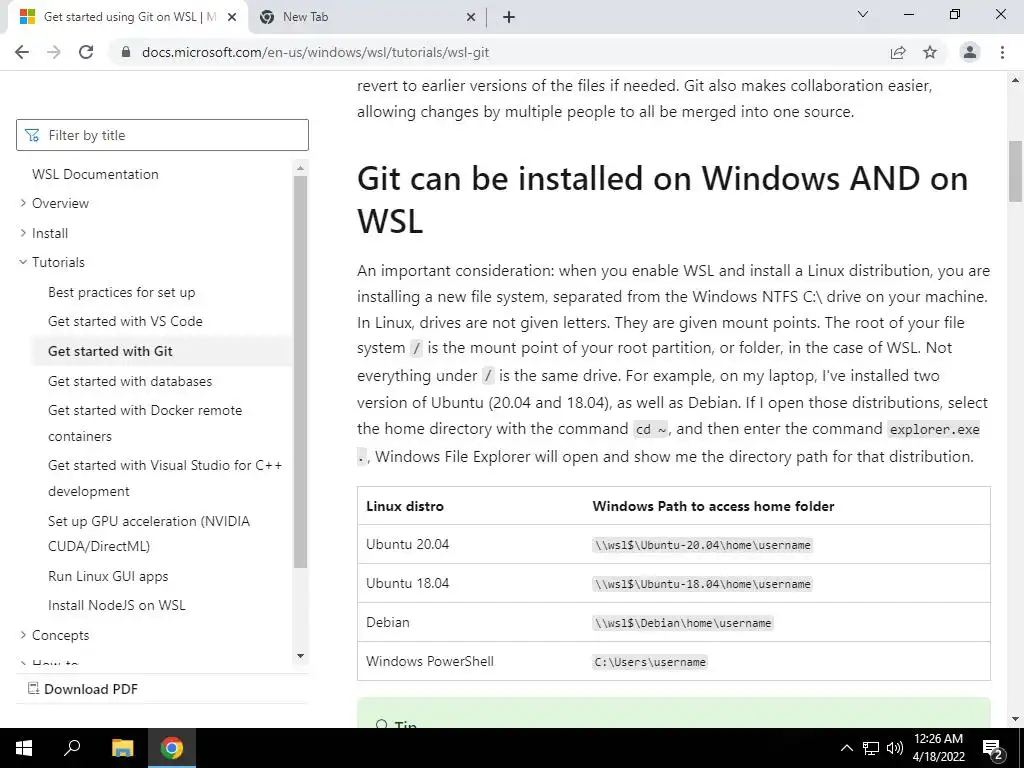The width and height of the screenshot is (1024, 768).
Task: Click the Chrome taskbar icon
Action: tap(172, 748)
